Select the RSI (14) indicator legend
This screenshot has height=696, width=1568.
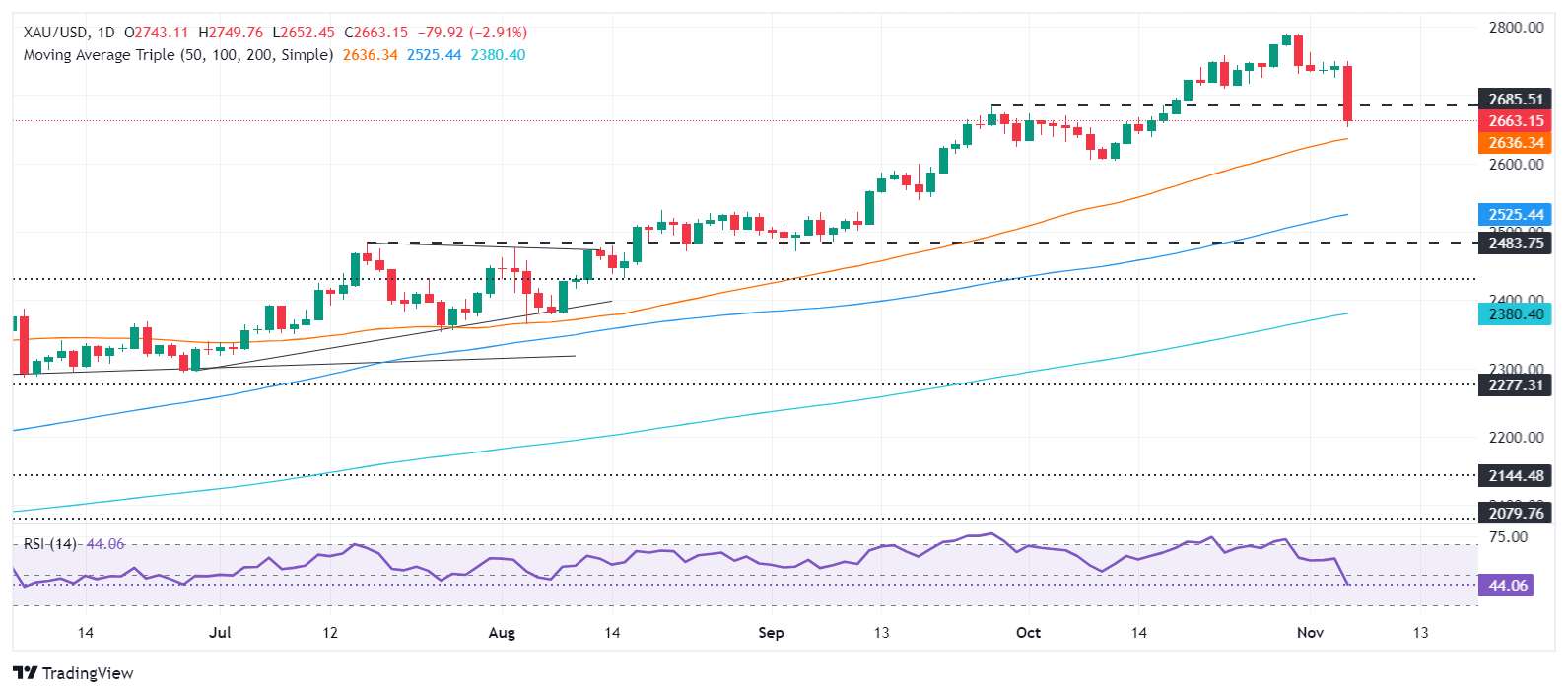pyautogui.click(x=49, y=544)
